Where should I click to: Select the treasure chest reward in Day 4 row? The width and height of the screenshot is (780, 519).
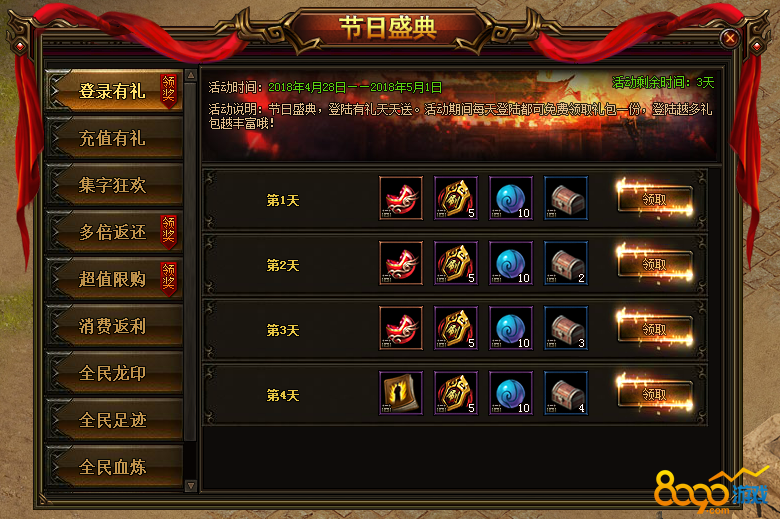[566, 393]
